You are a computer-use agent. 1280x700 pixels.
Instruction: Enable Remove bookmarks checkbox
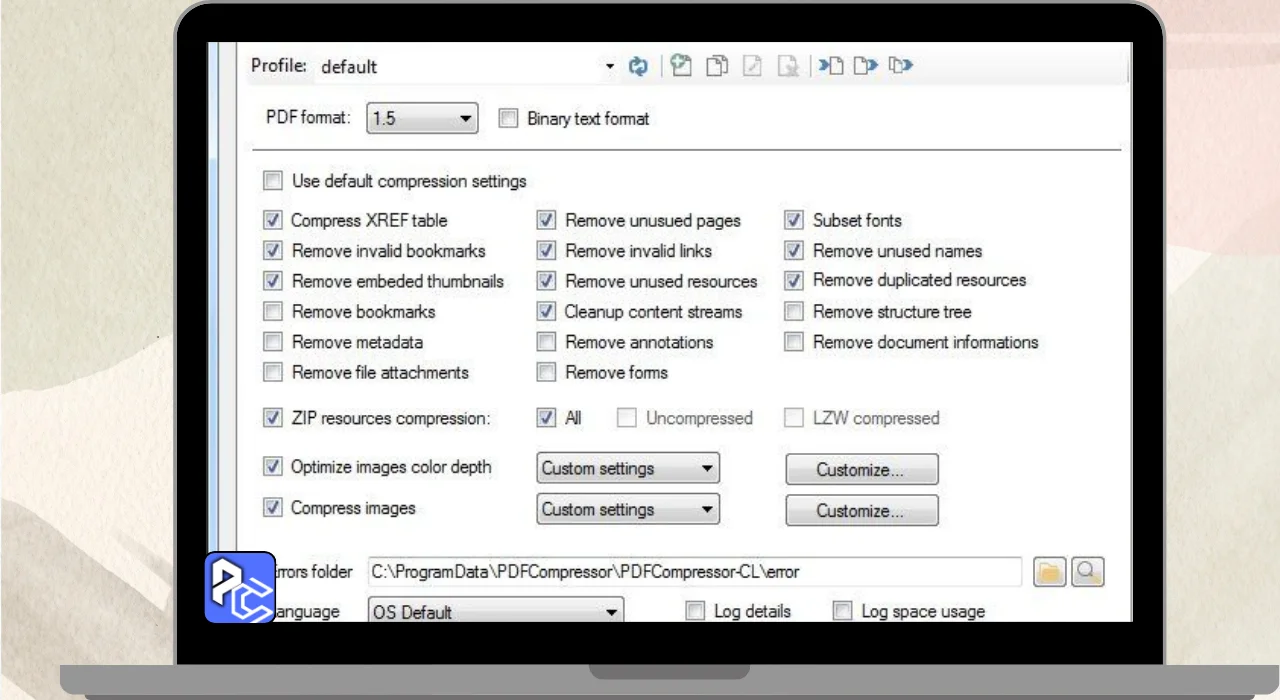click(x=272, y=311)
